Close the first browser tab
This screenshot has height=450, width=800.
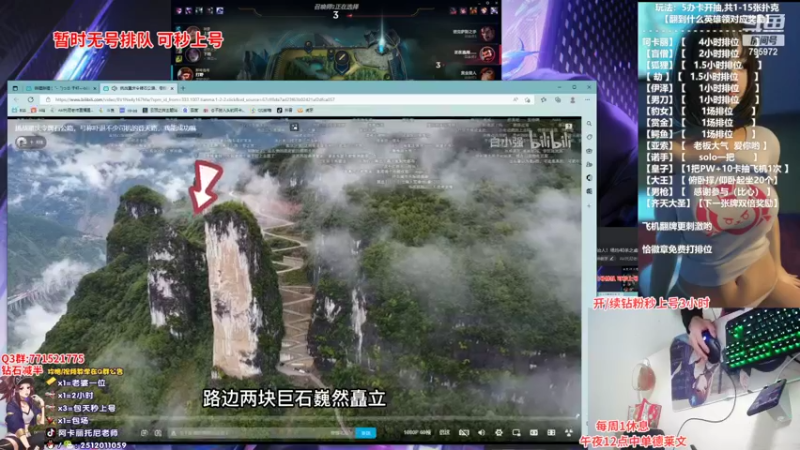pyautogui.click(x=95, y=88)
